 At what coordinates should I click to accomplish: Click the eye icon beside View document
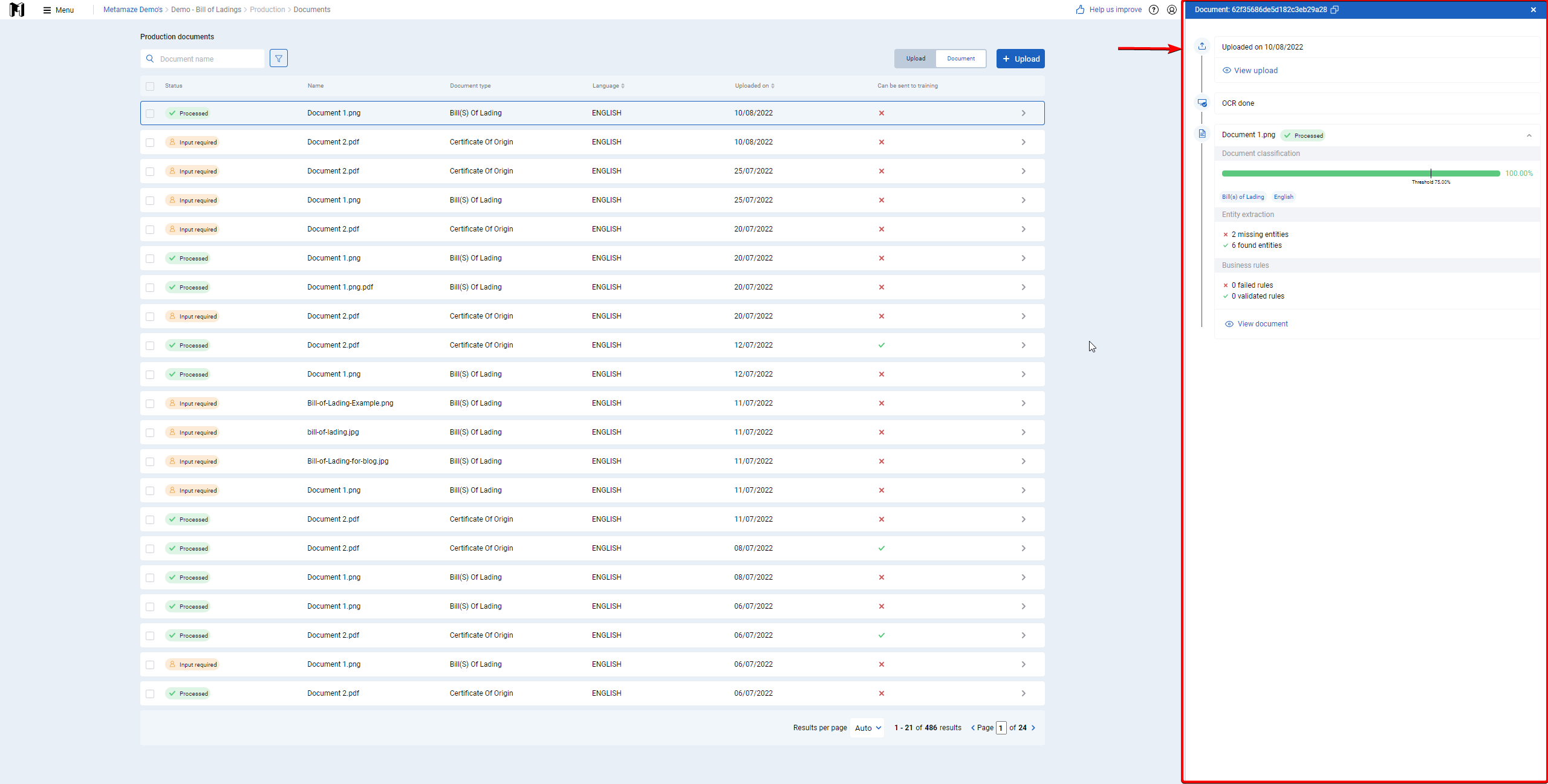coord(1229,324)
